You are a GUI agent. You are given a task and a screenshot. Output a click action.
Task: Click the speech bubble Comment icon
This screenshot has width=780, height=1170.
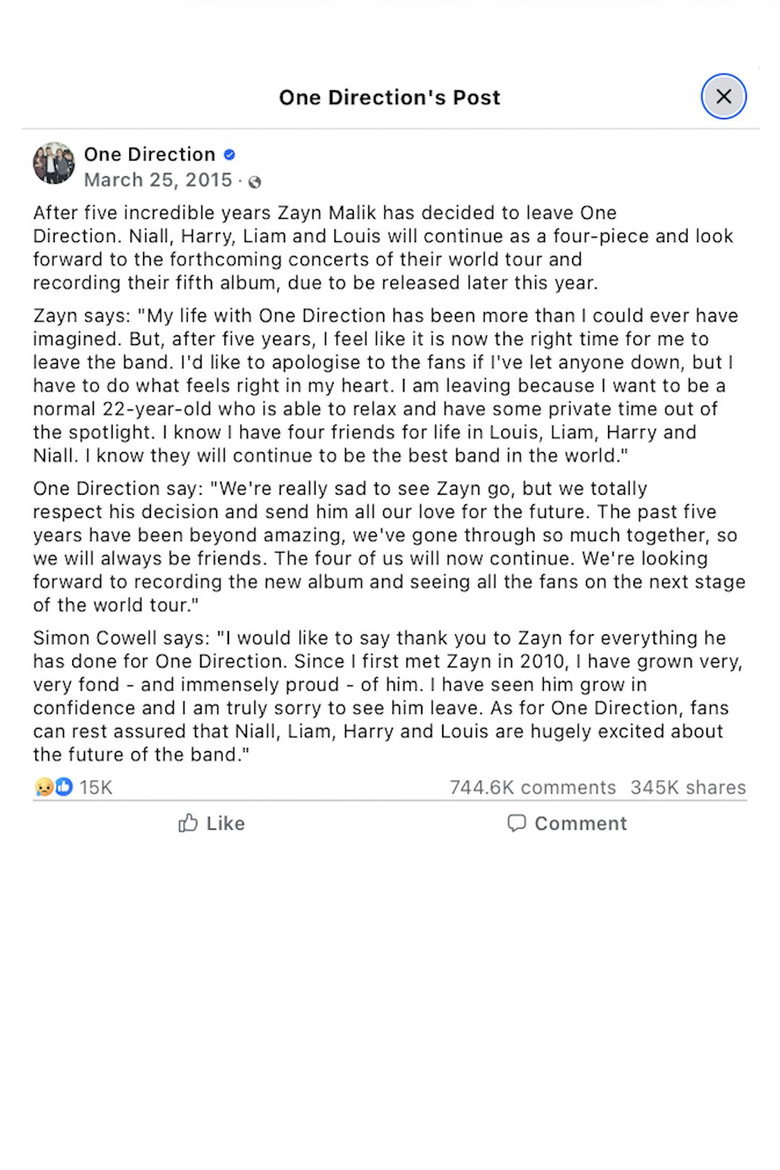(x=516, y=823)
